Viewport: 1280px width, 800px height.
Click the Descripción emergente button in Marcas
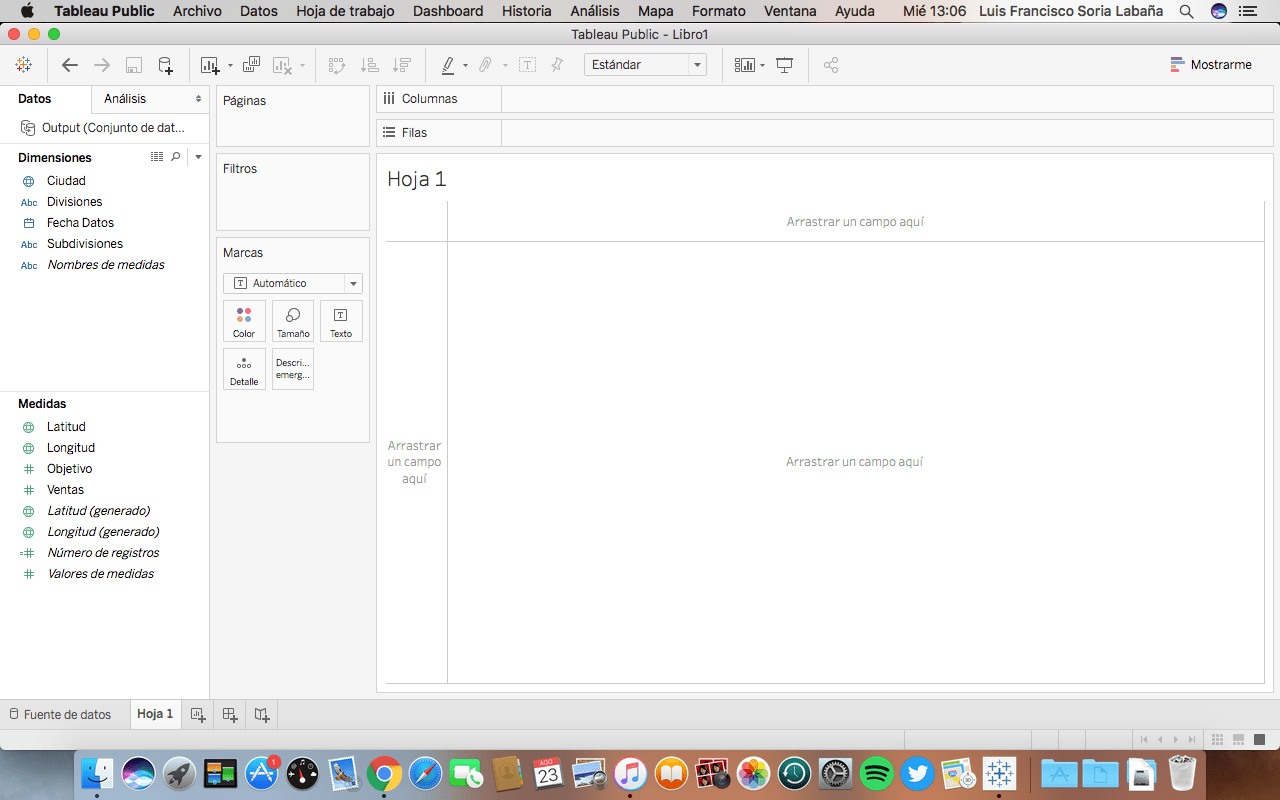pyautogui.click(x=293, y=369)
